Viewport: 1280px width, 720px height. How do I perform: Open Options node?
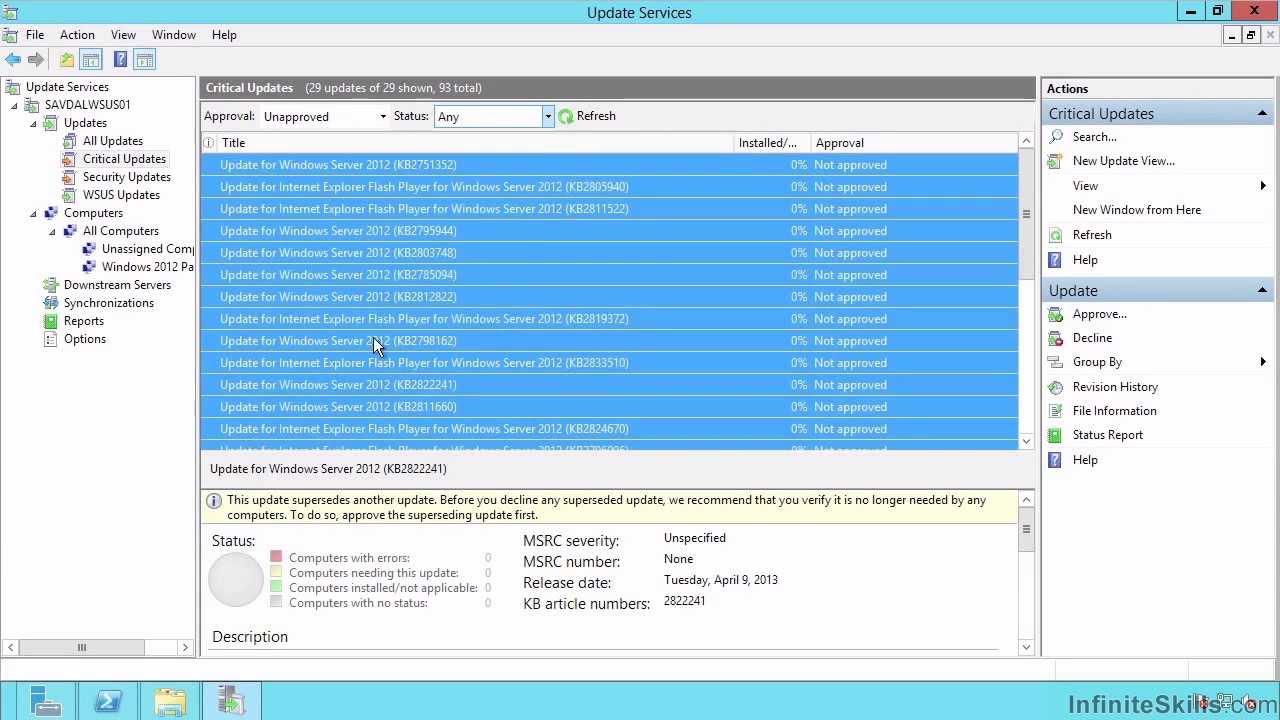click(x=85, y=339)
